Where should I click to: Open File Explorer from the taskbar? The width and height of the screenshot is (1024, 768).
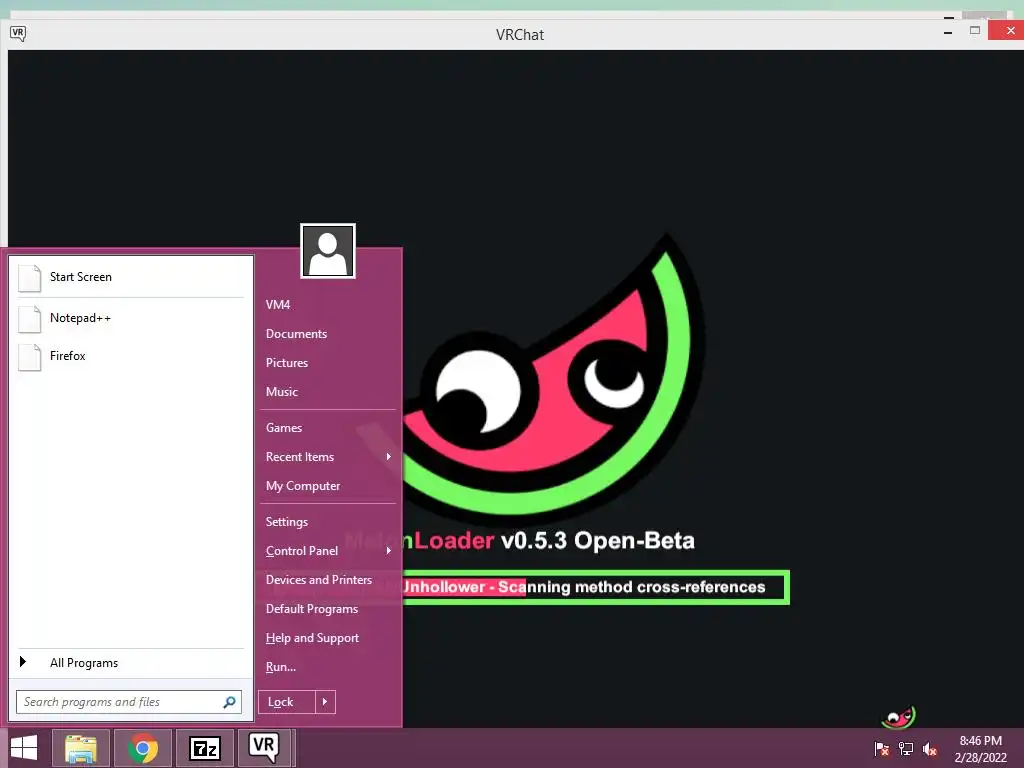81,748
